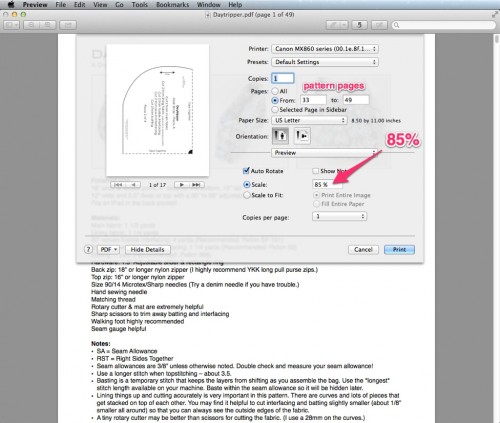Click the zoom in toolbar button
This screenshot has width=500, height=423.
(47, 25)
